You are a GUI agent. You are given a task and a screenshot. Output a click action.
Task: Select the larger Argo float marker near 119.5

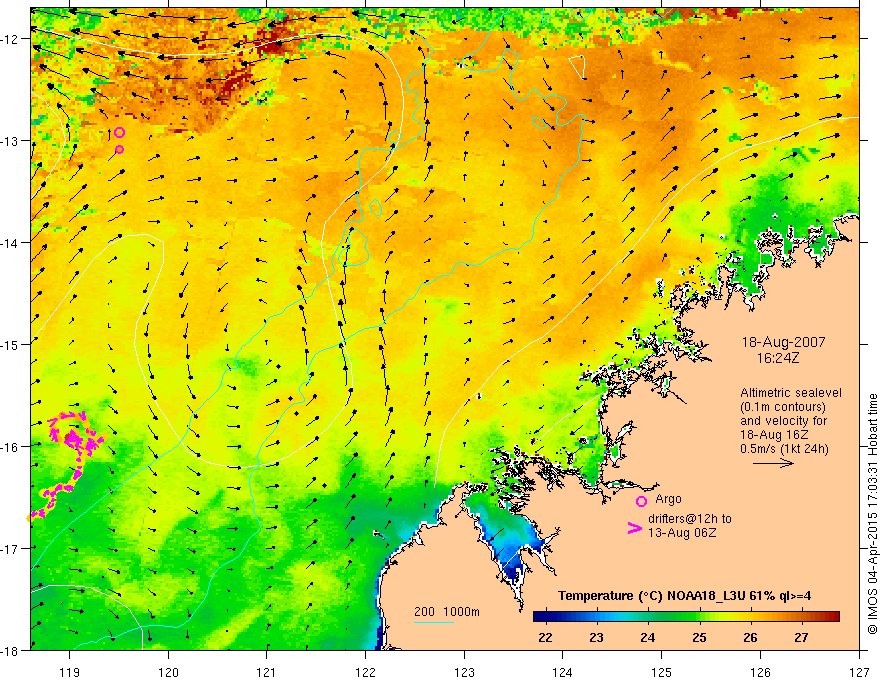click(119, 132)
